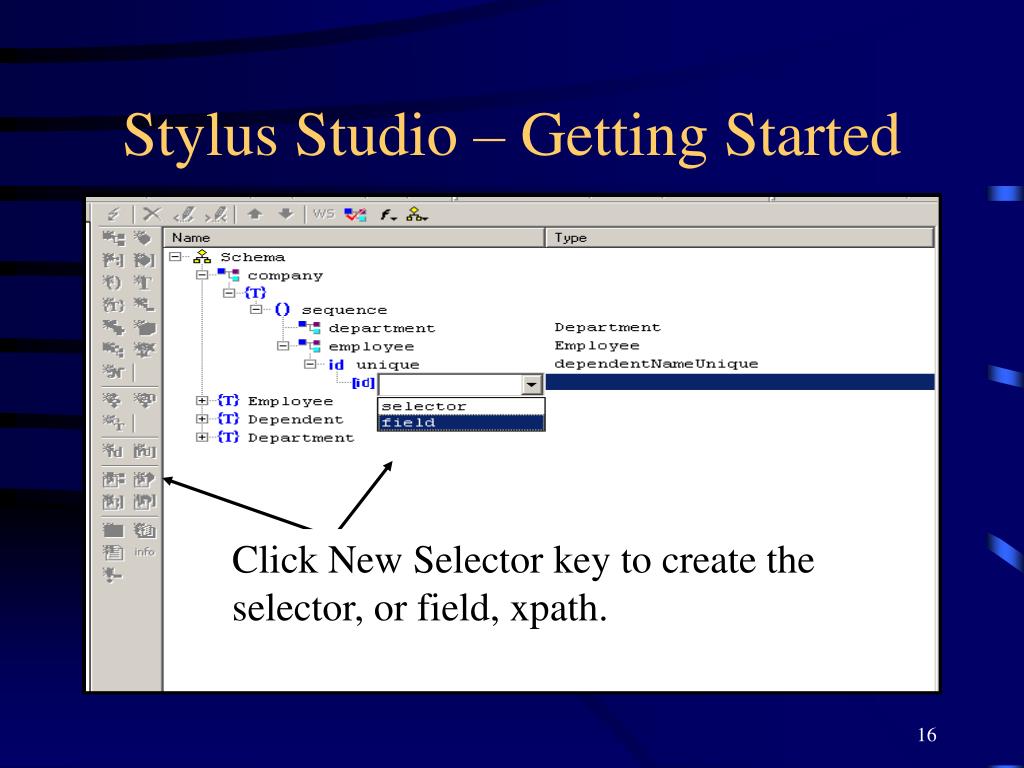Image resolution: width=1024 pixels, height=768 pixels.
Task: Click the sidebar icon with small subscript T
Action: (114, 423)
